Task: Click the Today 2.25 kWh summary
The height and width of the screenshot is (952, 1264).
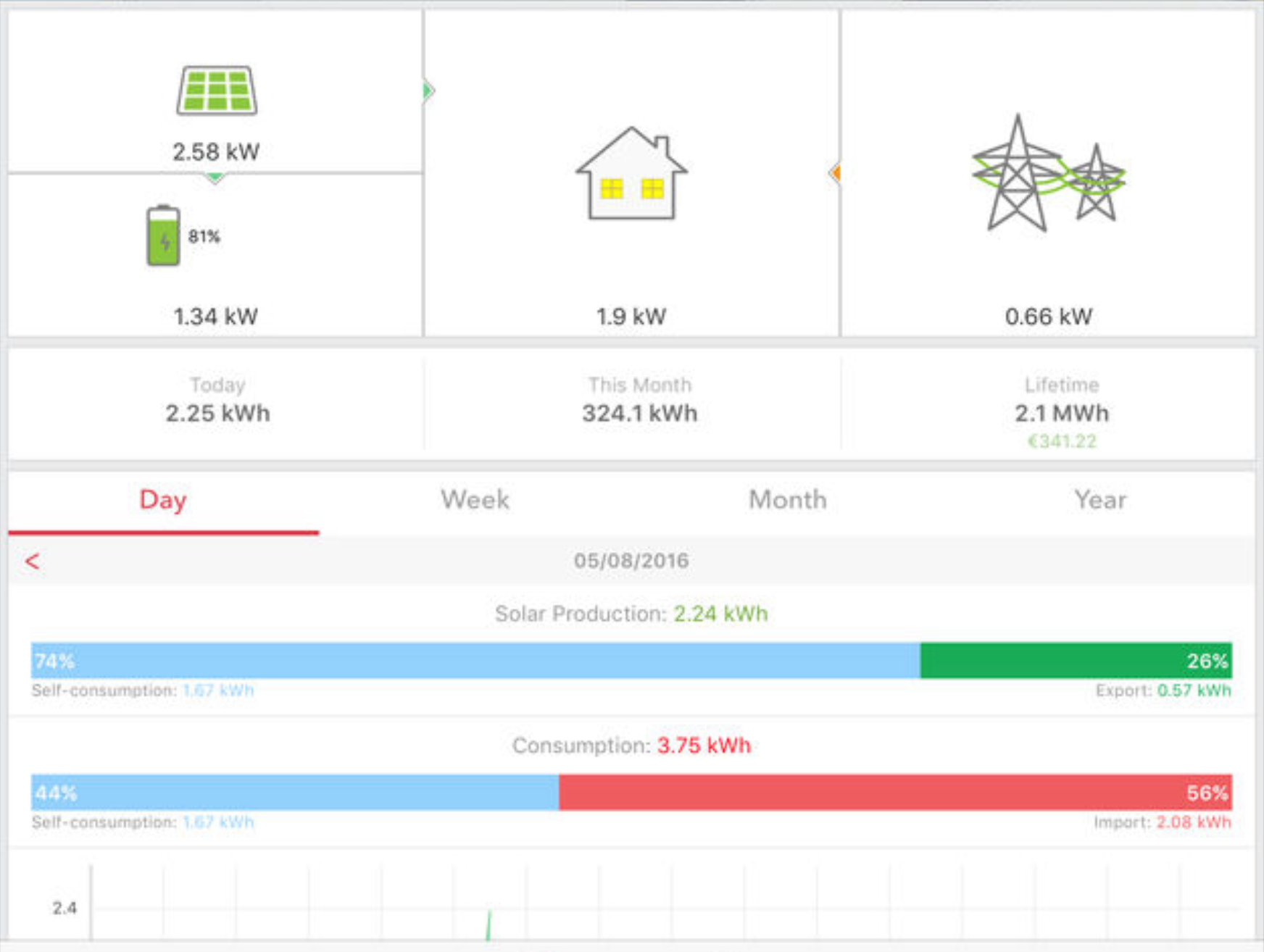Action: pos(217,401)
